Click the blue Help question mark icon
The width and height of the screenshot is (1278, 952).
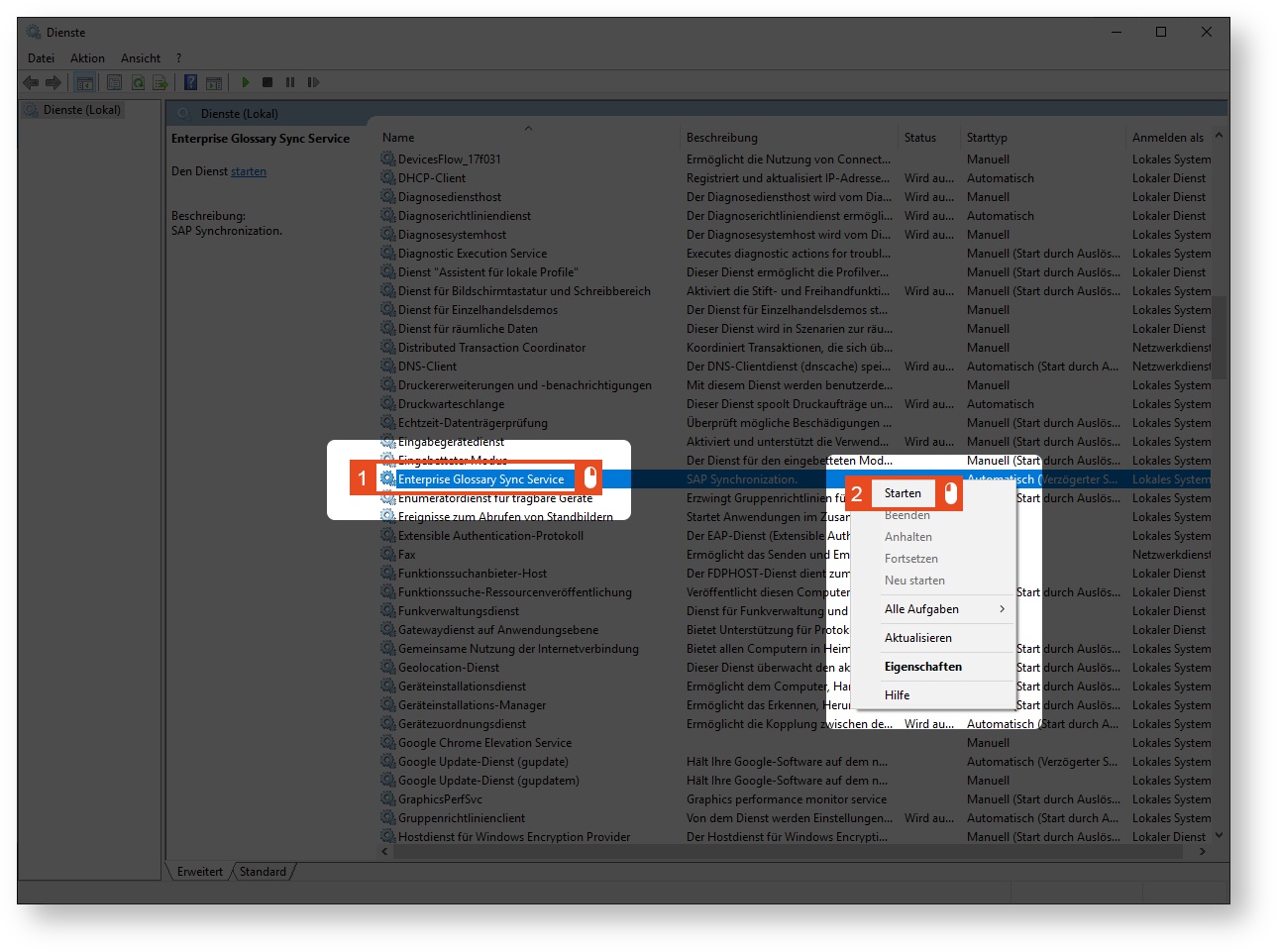tap(190, 82)
